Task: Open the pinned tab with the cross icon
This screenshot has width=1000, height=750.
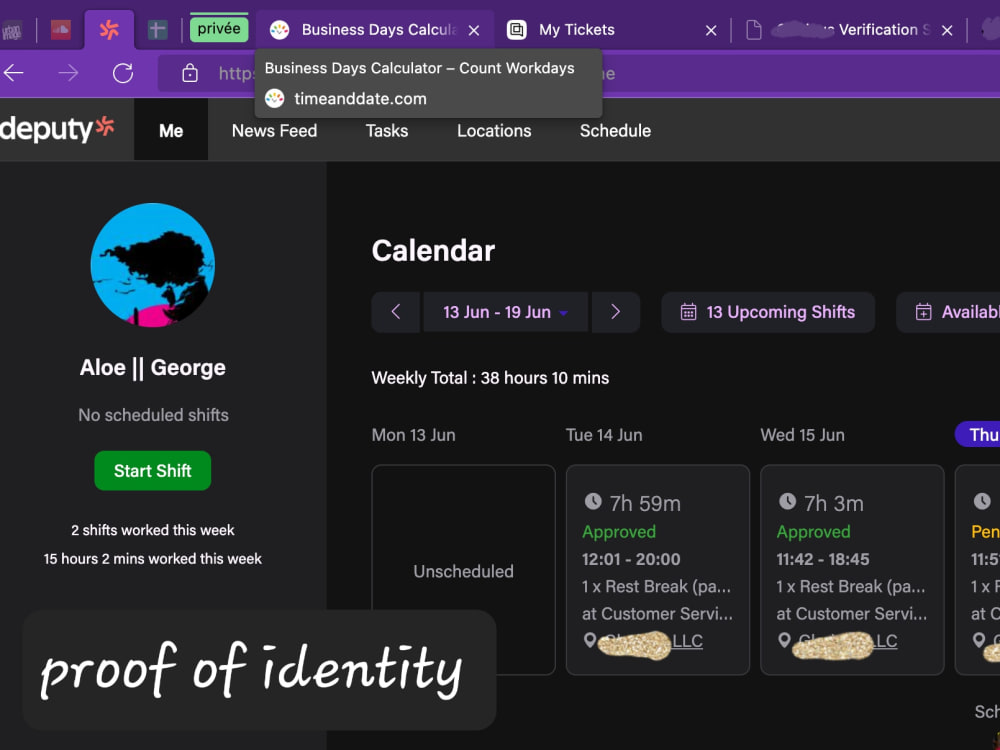Action: 157,29
